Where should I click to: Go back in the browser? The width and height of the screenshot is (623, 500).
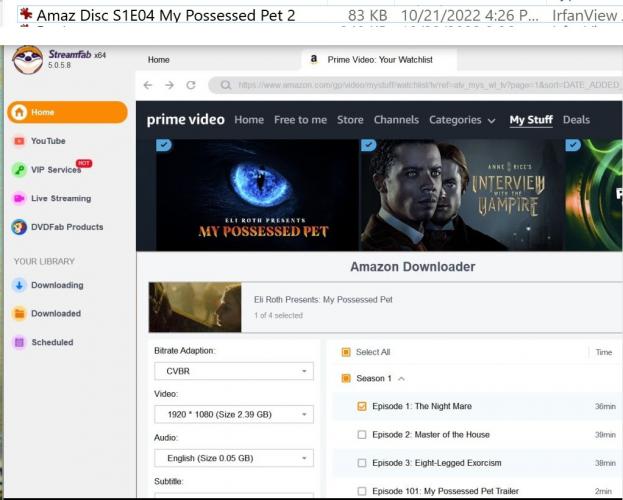tap(148, 85)
